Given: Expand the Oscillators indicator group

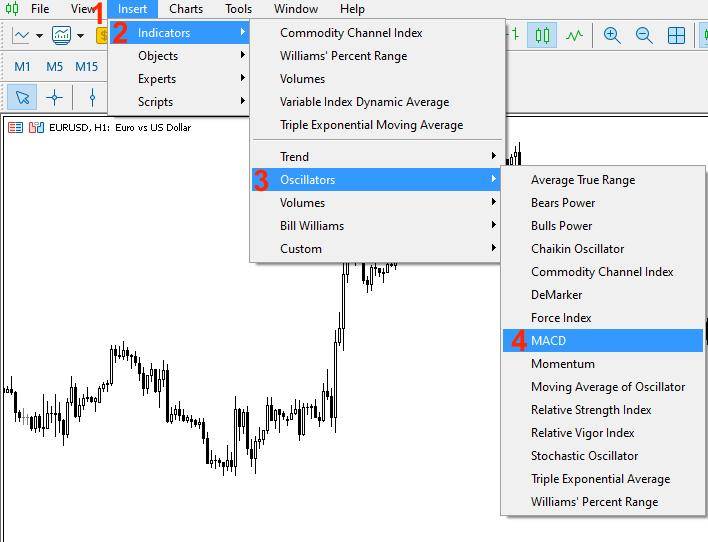Looking at the screenshot, I should (x=376, y=180).
